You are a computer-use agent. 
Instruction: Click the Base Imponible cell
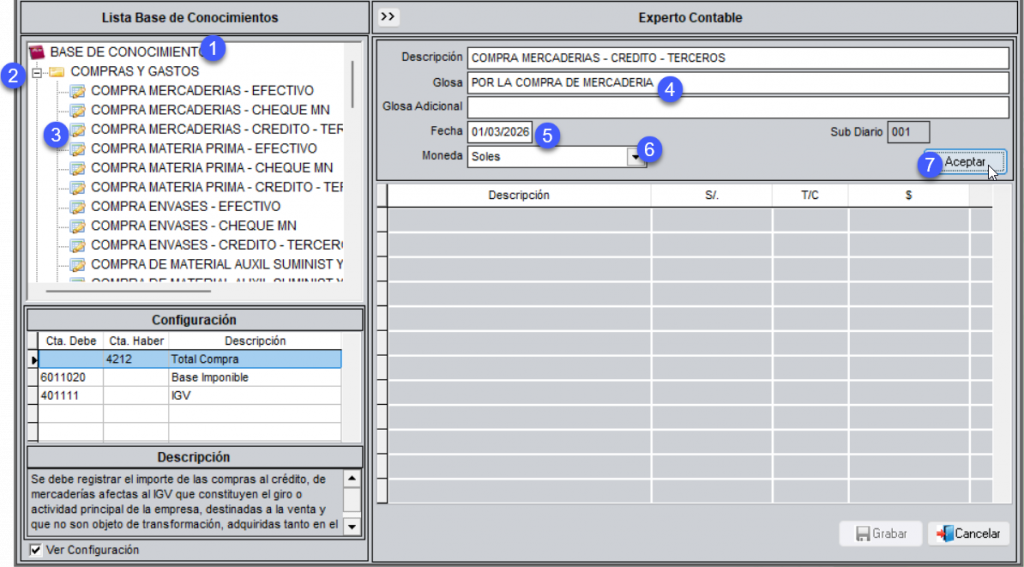255,378
